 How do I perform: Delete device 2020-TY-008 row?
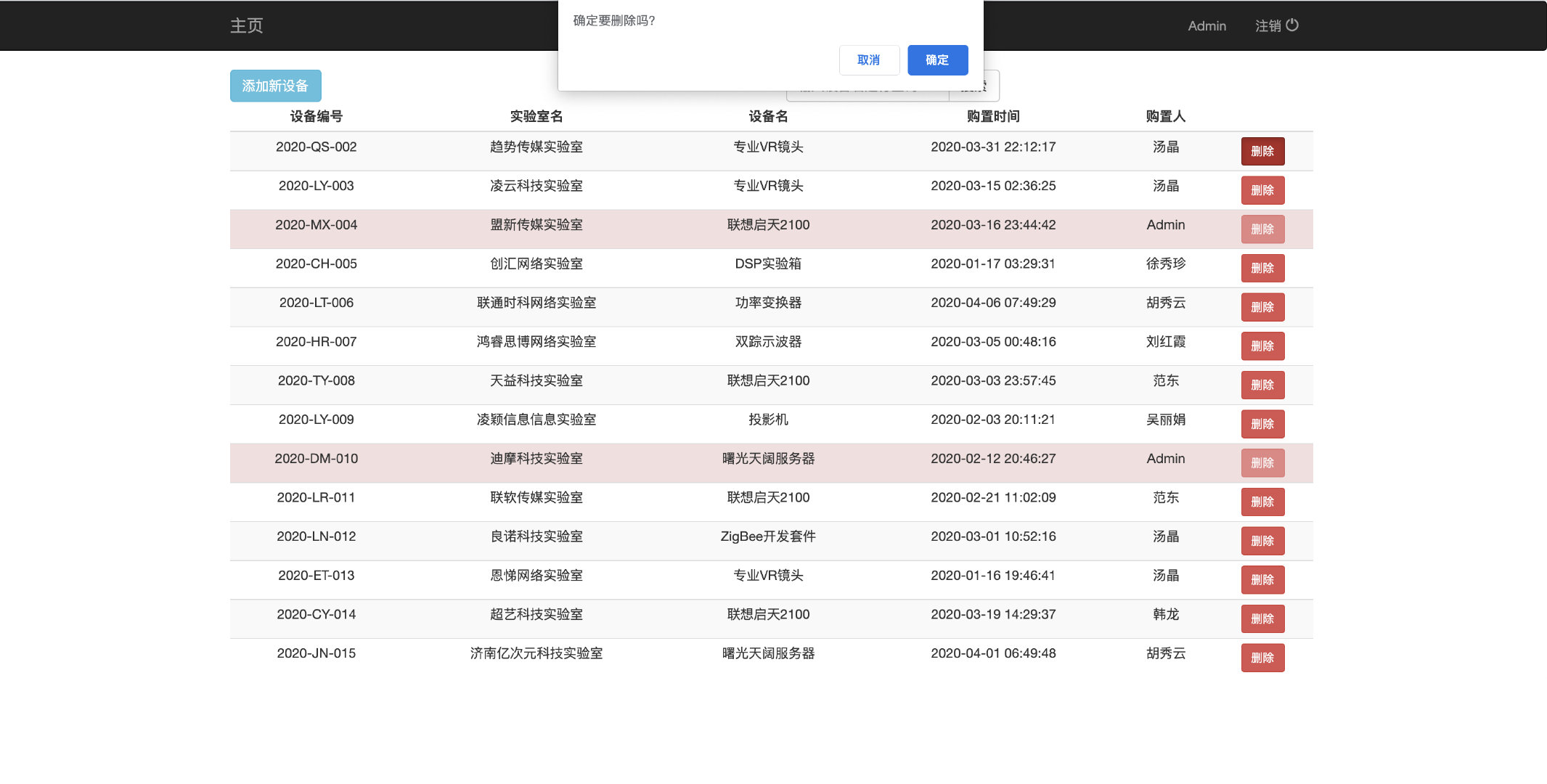tap(1262, 385)
